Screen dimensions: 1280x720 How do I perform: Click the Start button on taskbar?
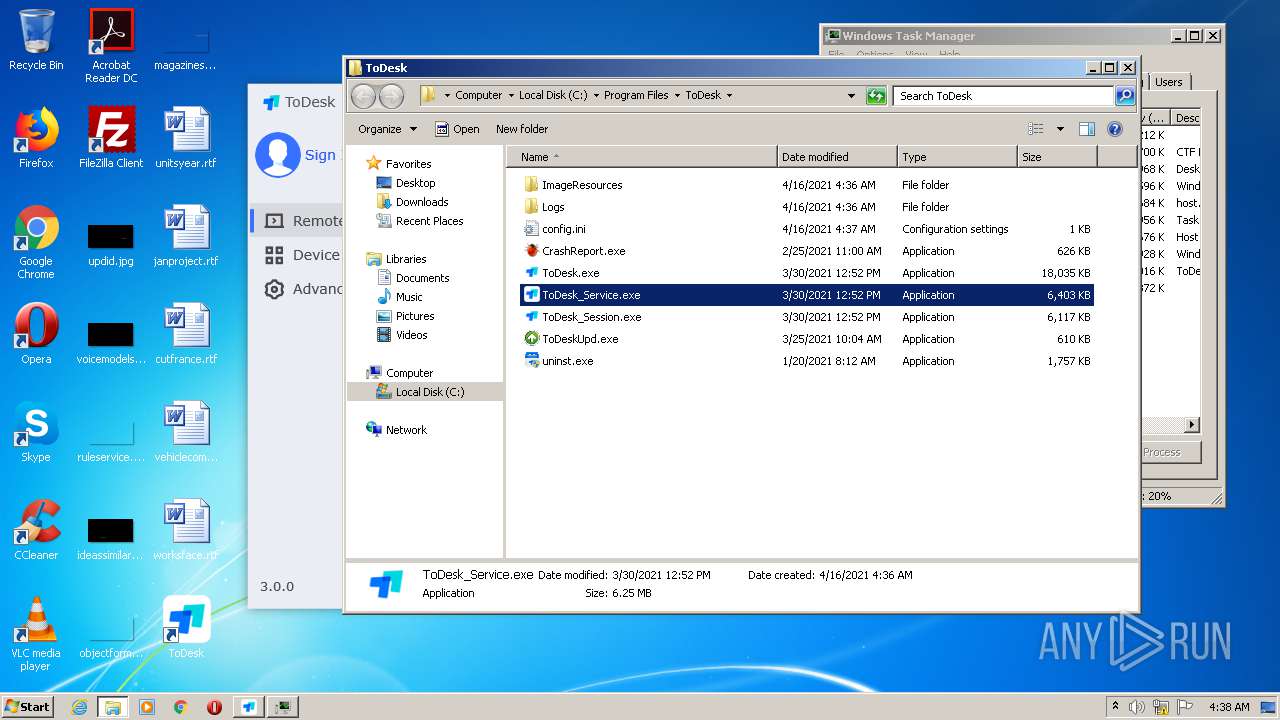(x=27, y=706)
